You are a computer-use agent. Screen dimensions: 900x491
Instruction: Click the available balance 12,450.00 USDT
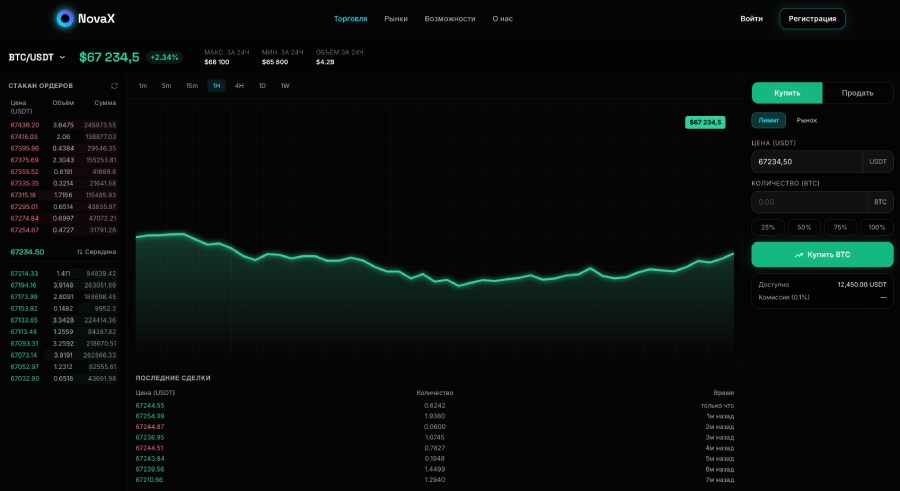pyautogui.click(x=862, y=284)
